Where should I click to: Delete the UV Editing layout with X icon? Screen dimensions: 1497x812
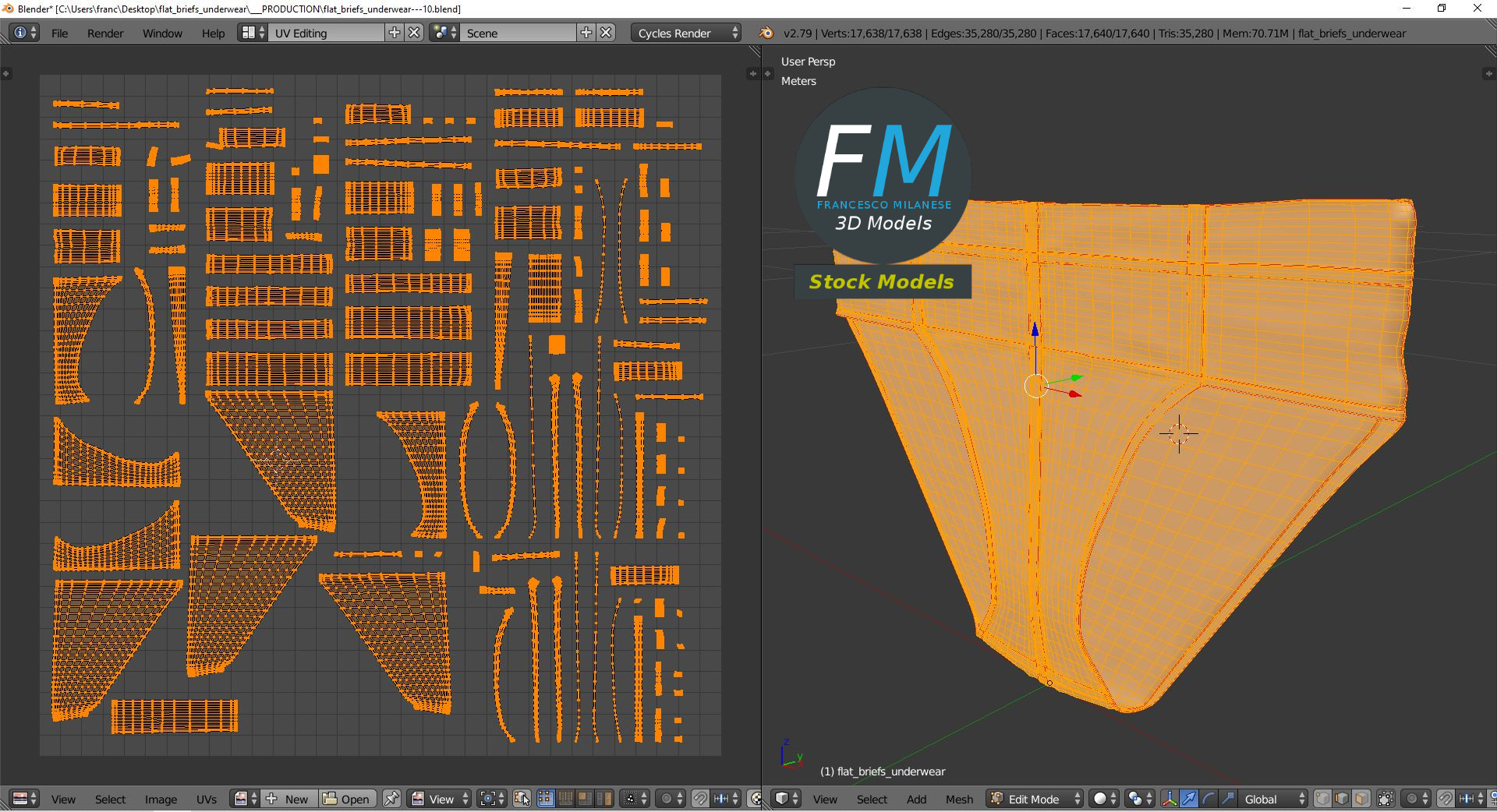click(415, 33)
